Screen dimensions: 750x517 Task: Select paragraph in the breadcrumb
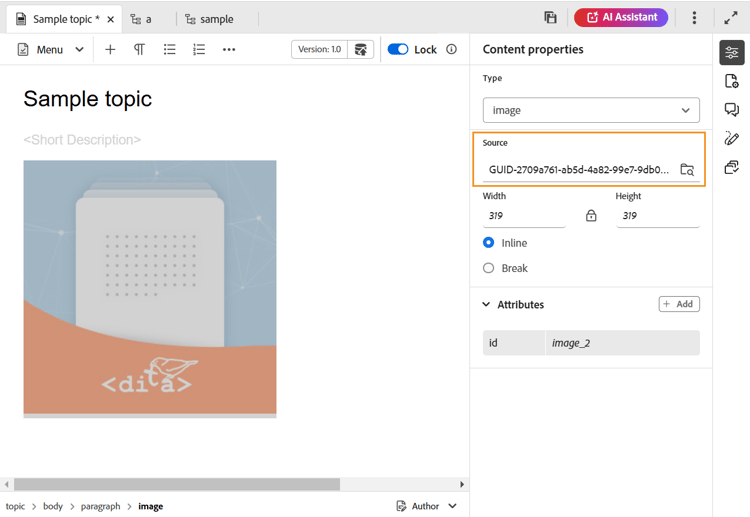click(x=100, y=506)
